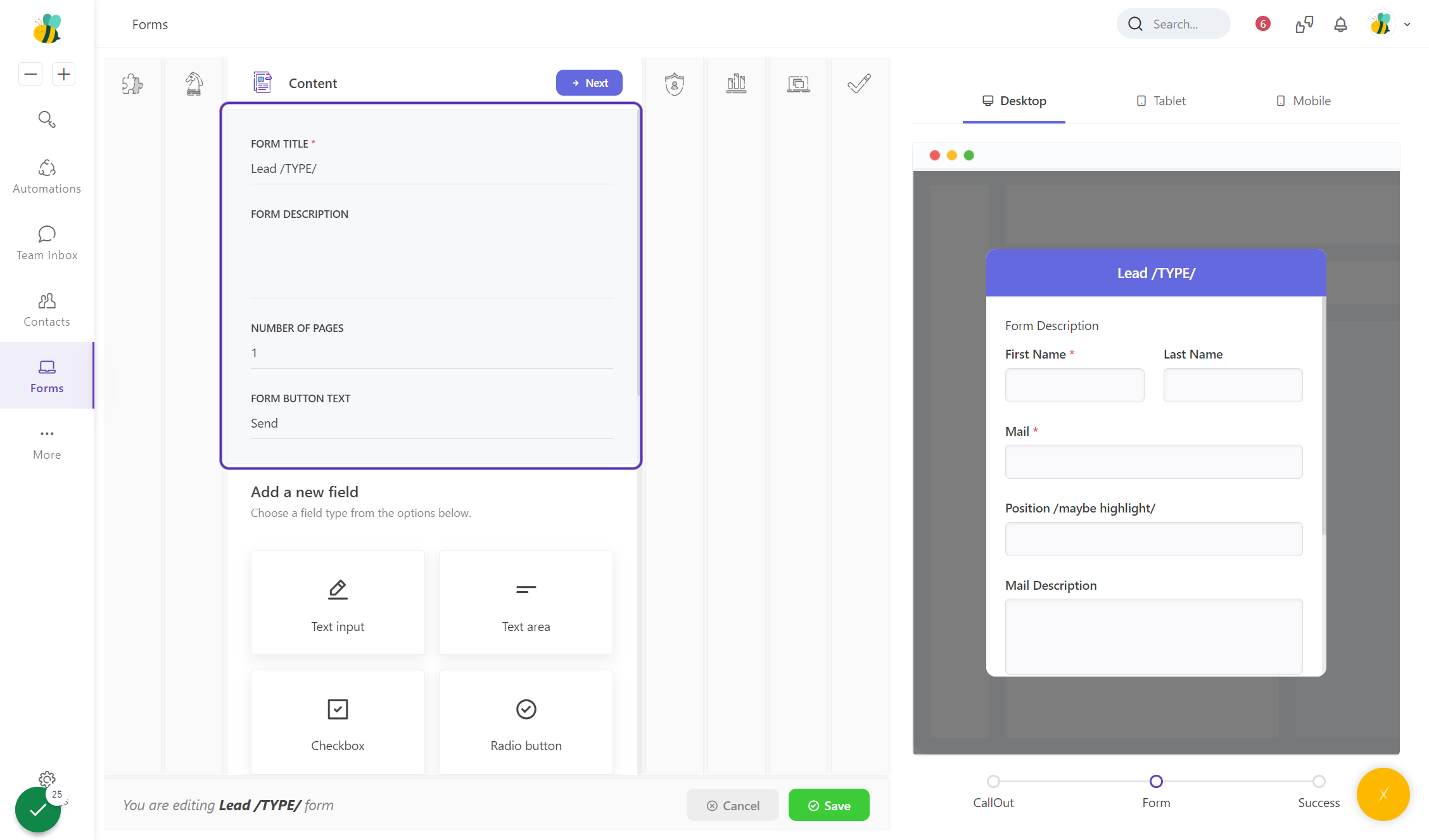Open notifications bell
Screen dimensions: 1429x840
pos(1340,25)
